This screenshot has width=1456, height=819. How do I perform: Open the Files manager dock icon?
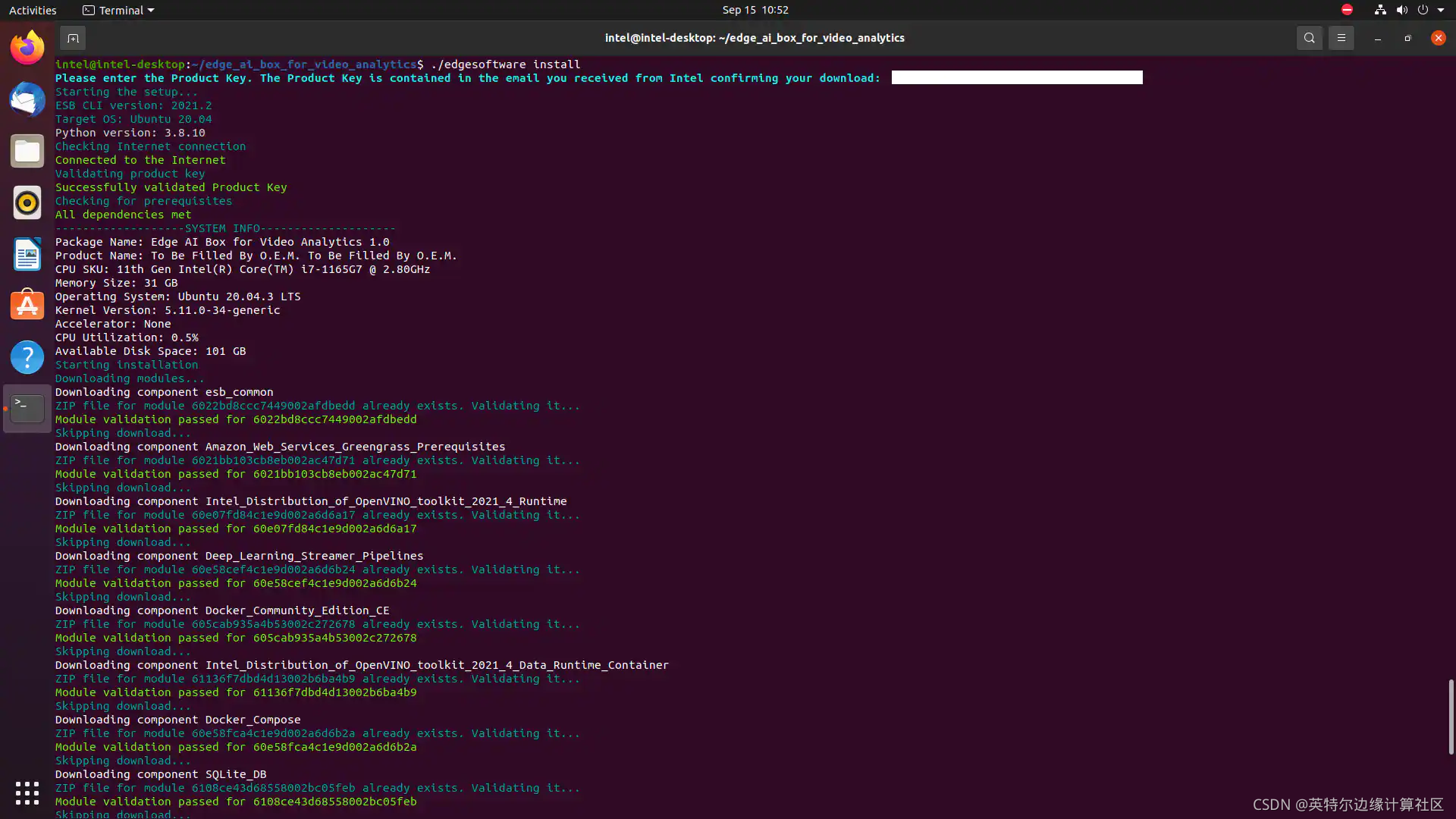pos(27,151)
